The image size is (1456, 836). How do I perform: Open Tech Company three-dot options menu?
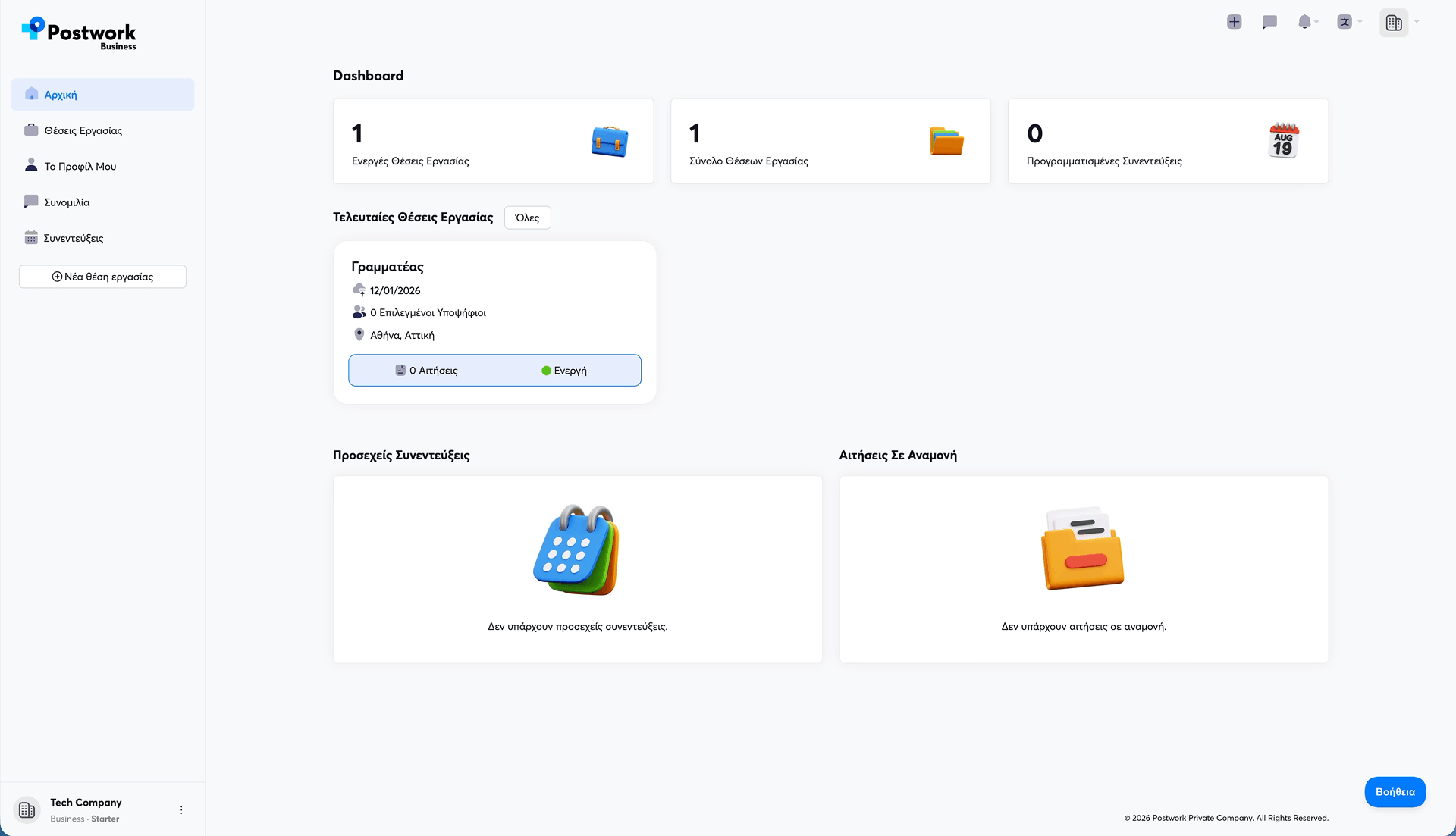coord(181,810)
